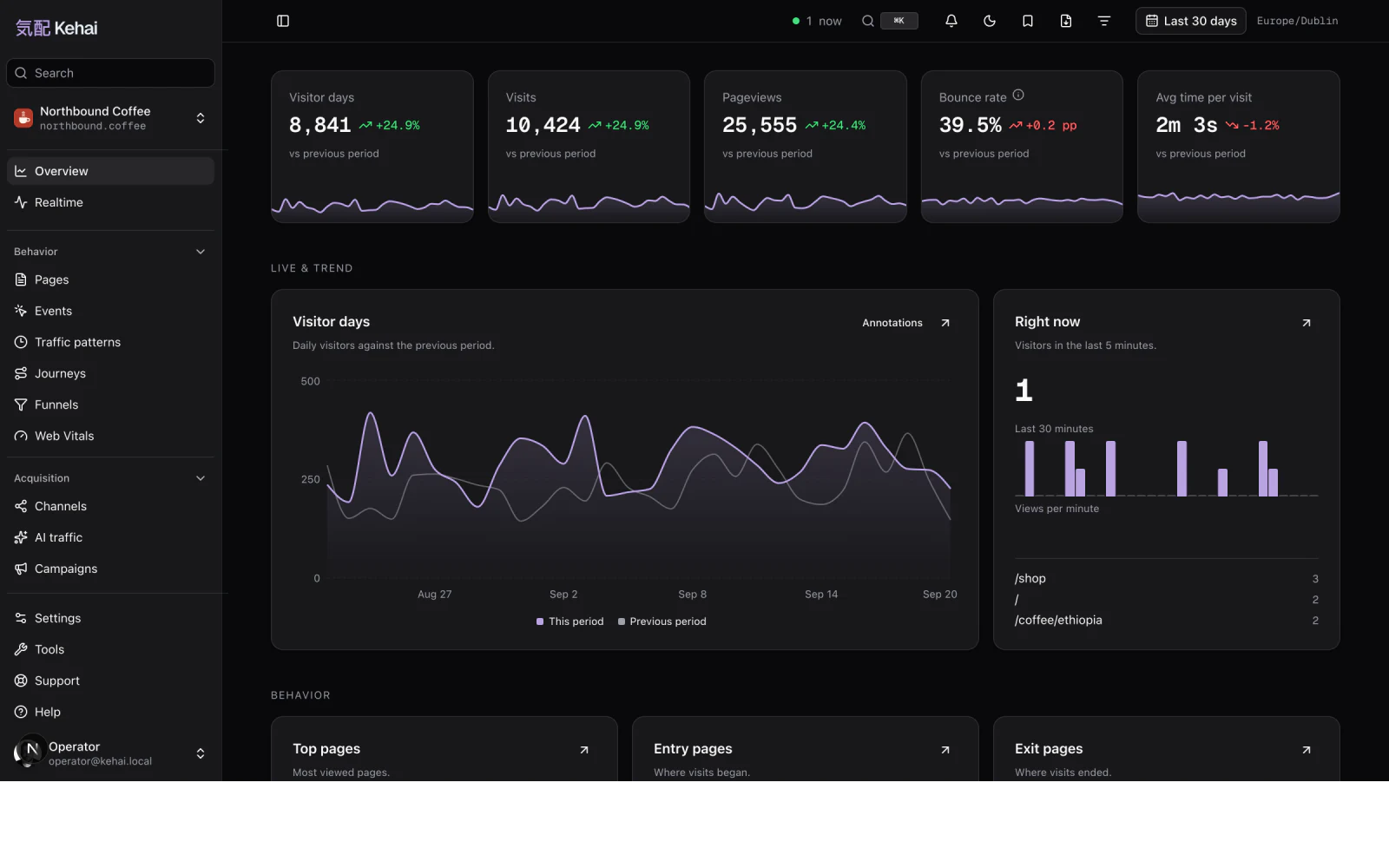Expand the Right now panel arrow
The image size is (1389, 868).
click(1307, 323)
